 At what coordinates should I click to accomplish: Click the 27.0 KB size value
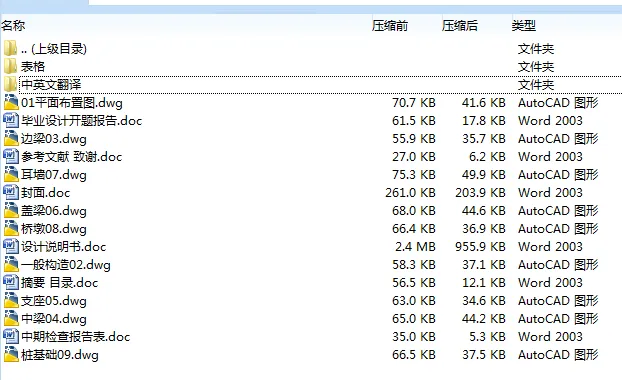coord(414,157)
